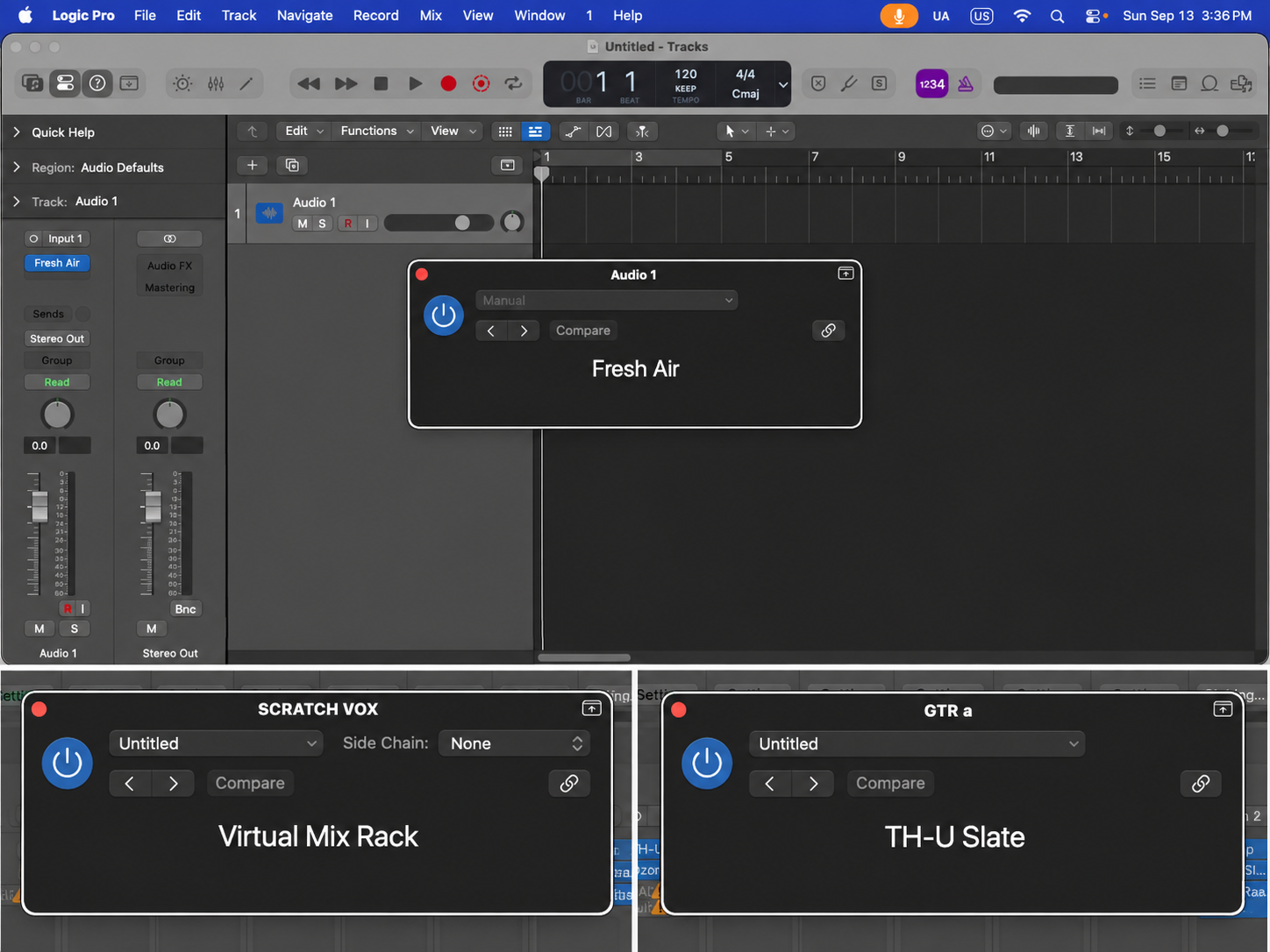Expand the Track Audio 1 section

point(17,202)
